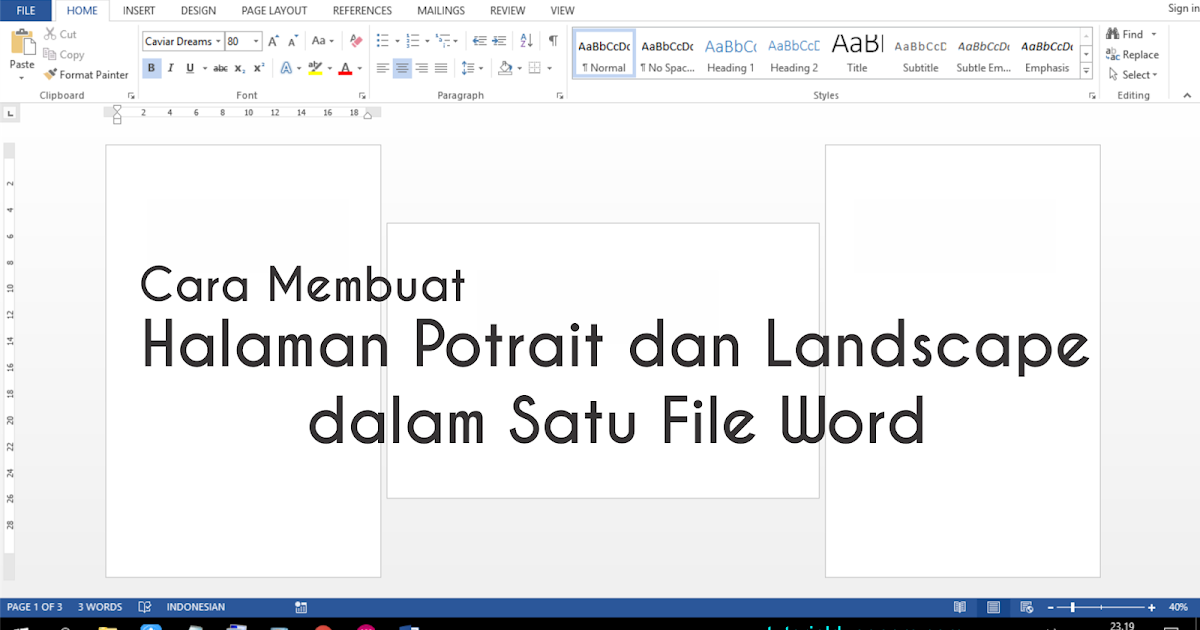Apply borders to the paragraph

point(535,68)
